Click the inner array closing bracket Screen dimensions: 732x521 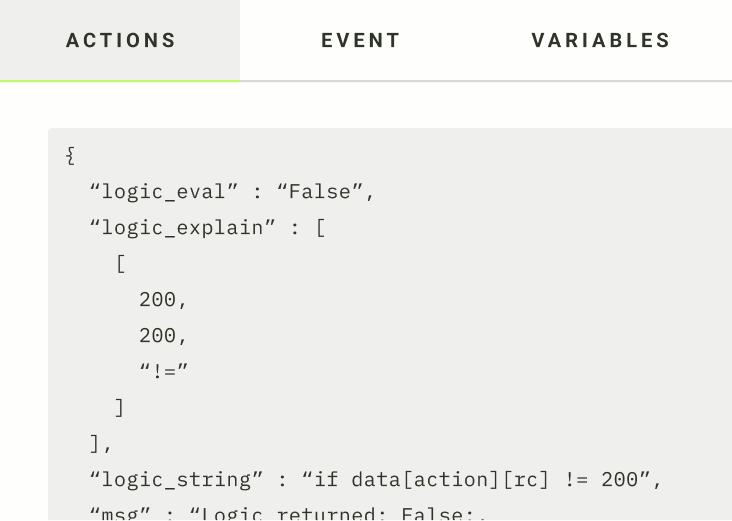[120, 408]
